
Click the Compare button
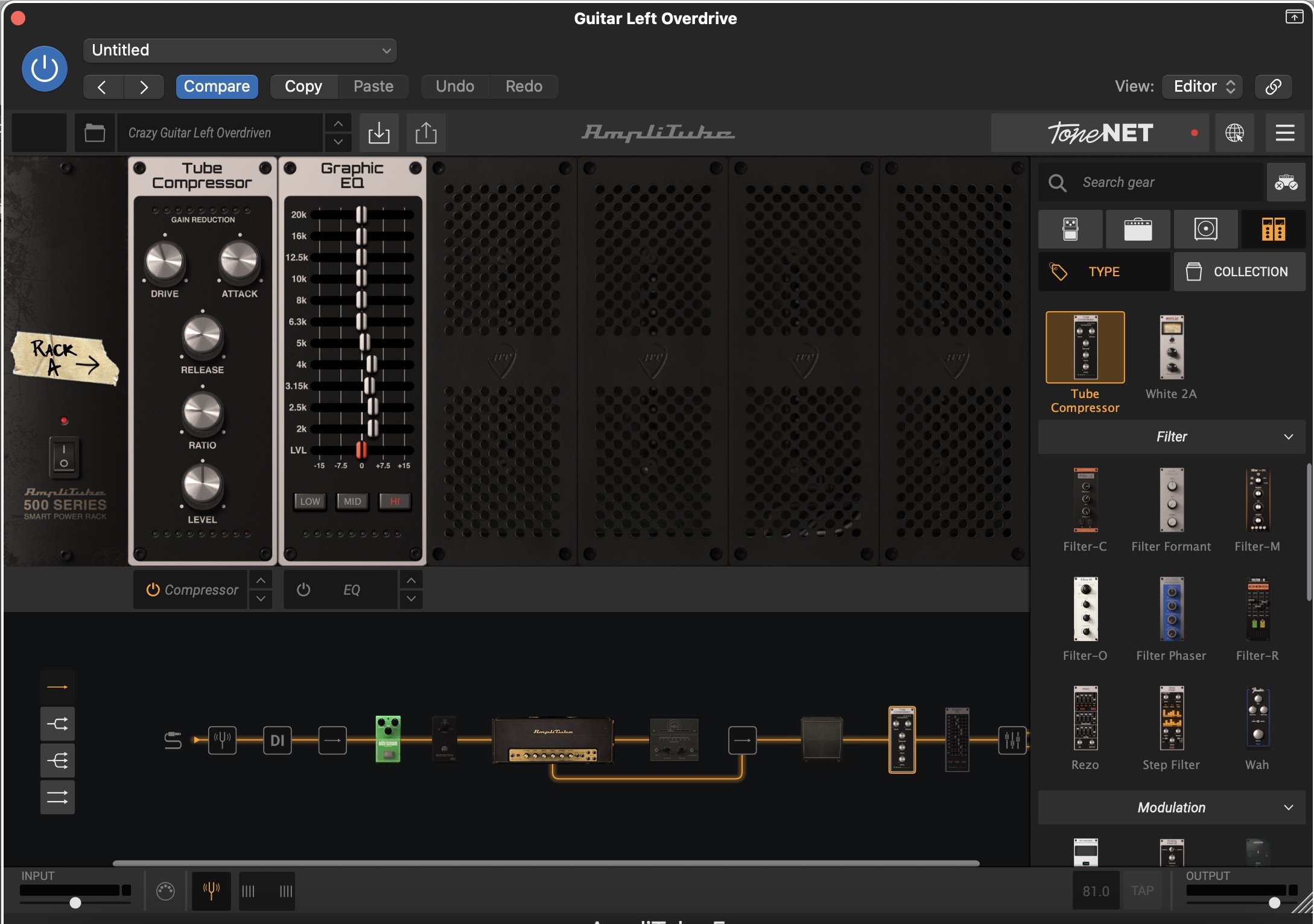[217, 87]
